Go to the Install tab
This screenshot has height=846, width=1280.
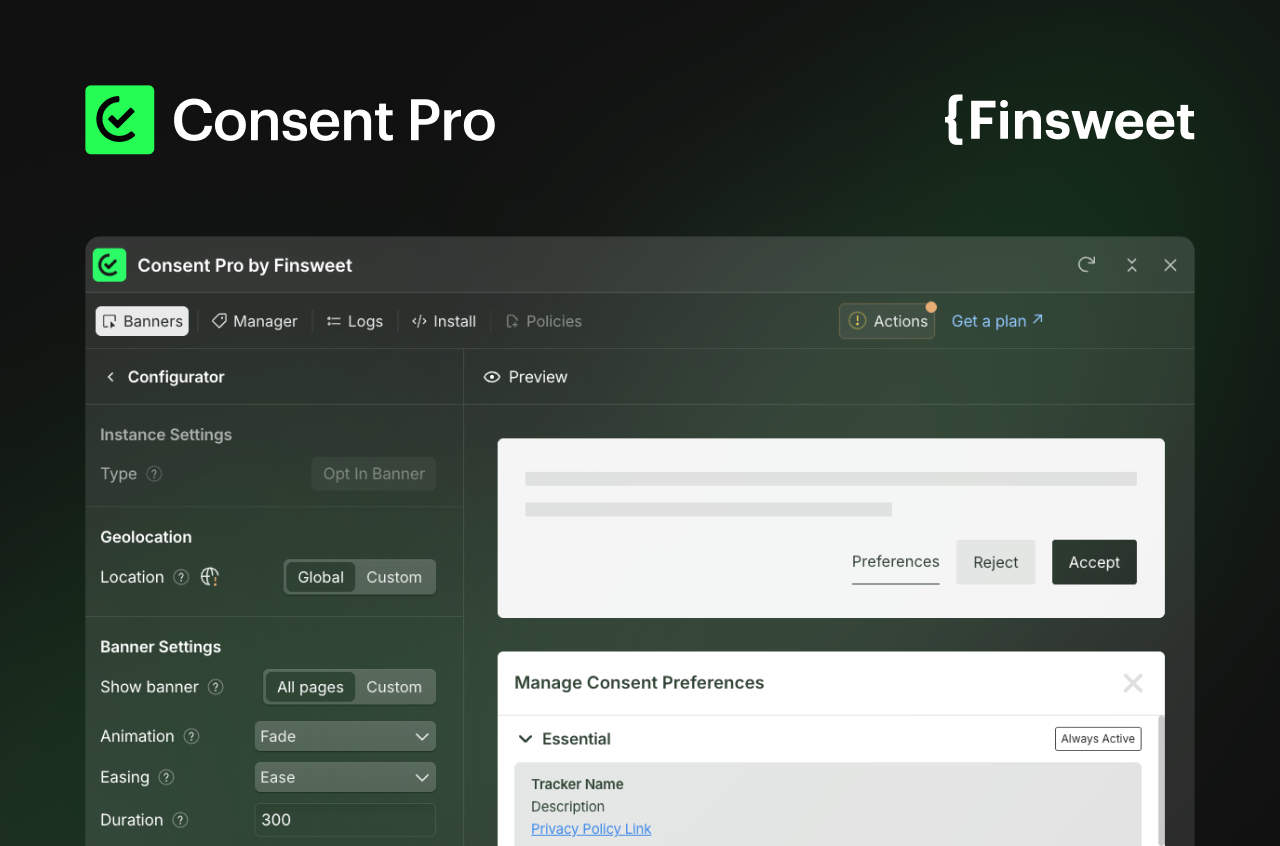444,321
